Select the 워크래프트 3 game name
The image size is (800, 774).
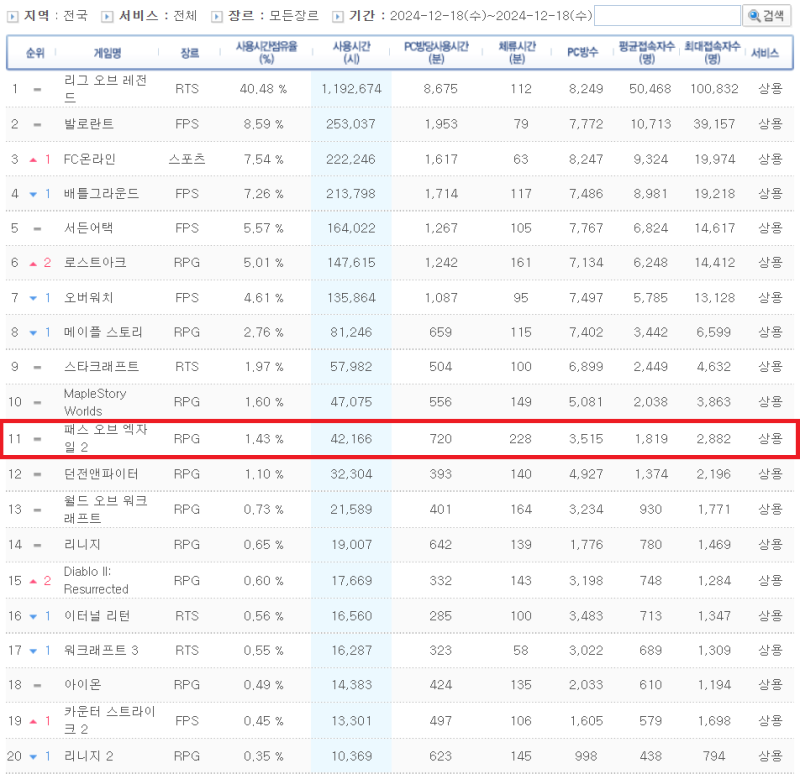(x=102, y=651)
